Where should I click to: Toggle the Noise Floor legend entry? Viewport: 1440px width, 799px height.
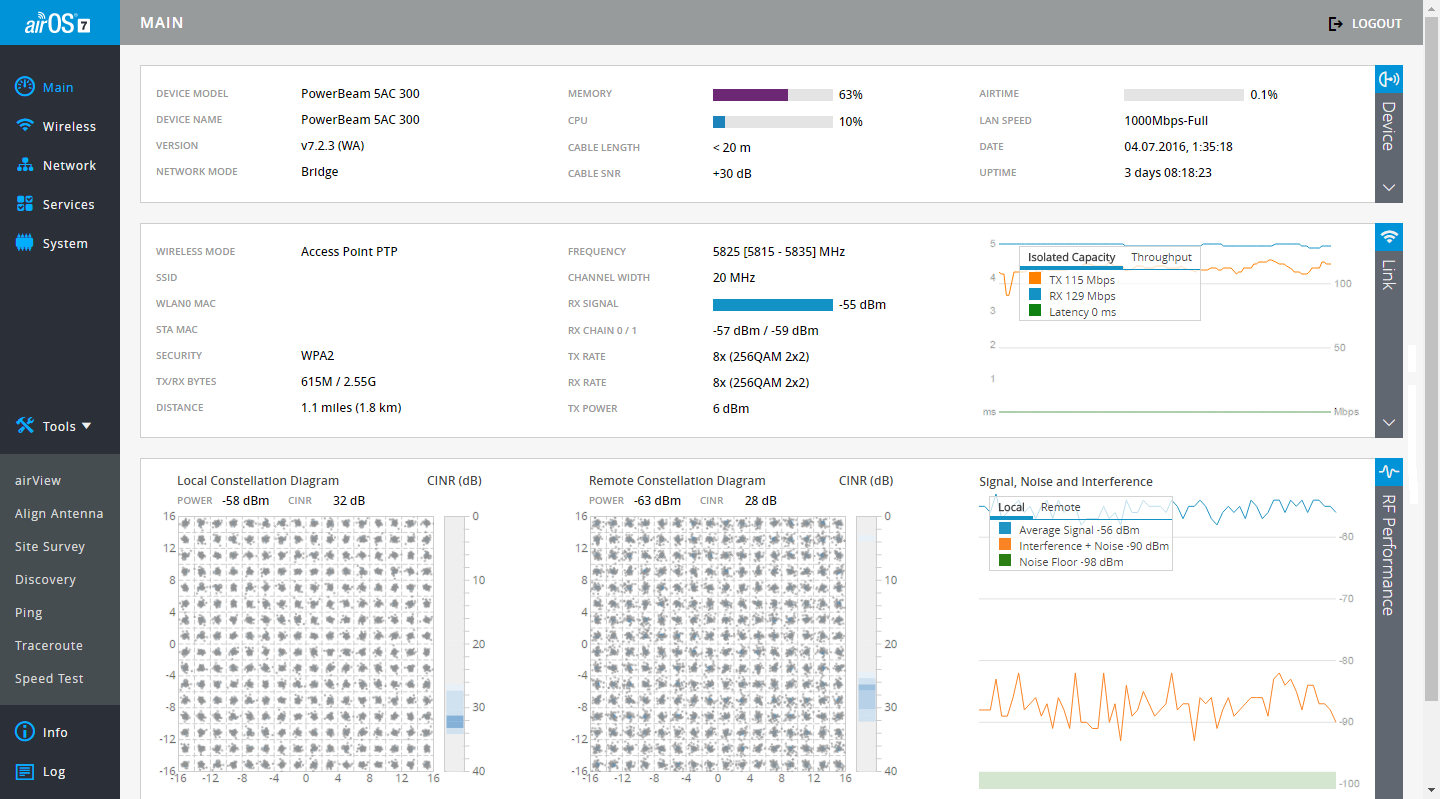pyautogui.click(x=1060, y=562)
